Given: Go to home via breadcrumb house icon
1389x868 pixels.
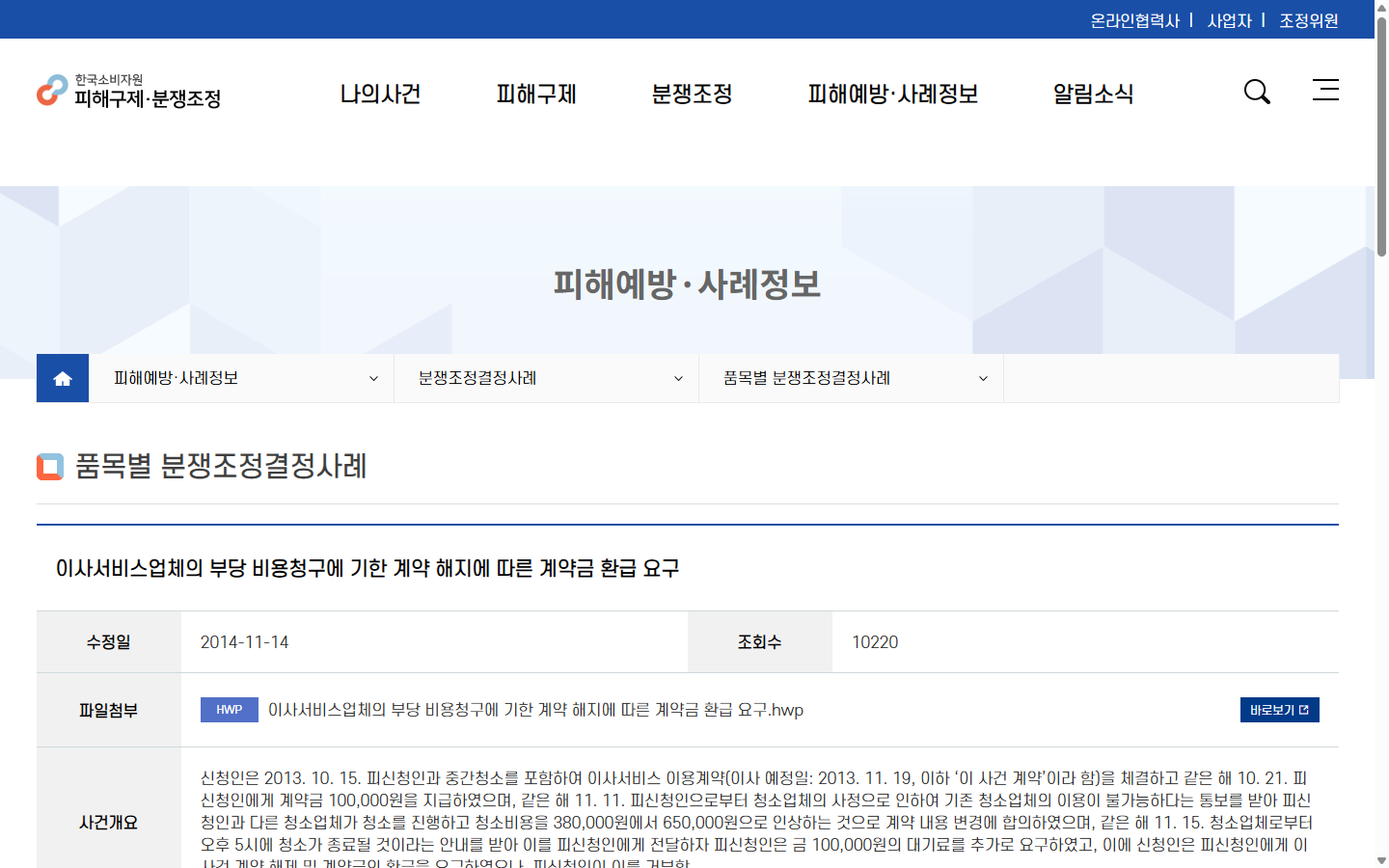Looking at the screenshot, I should [63, 378].
